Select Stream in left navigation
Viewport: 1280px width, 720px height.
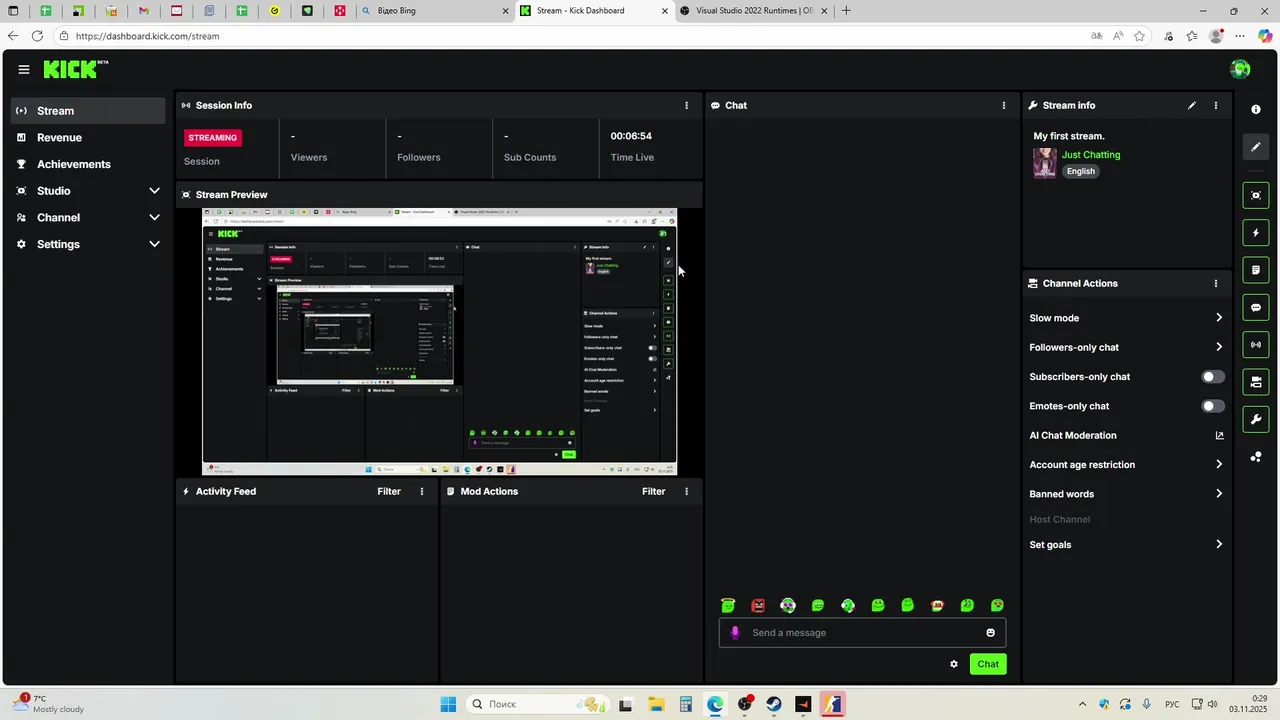tap(88, 111)
